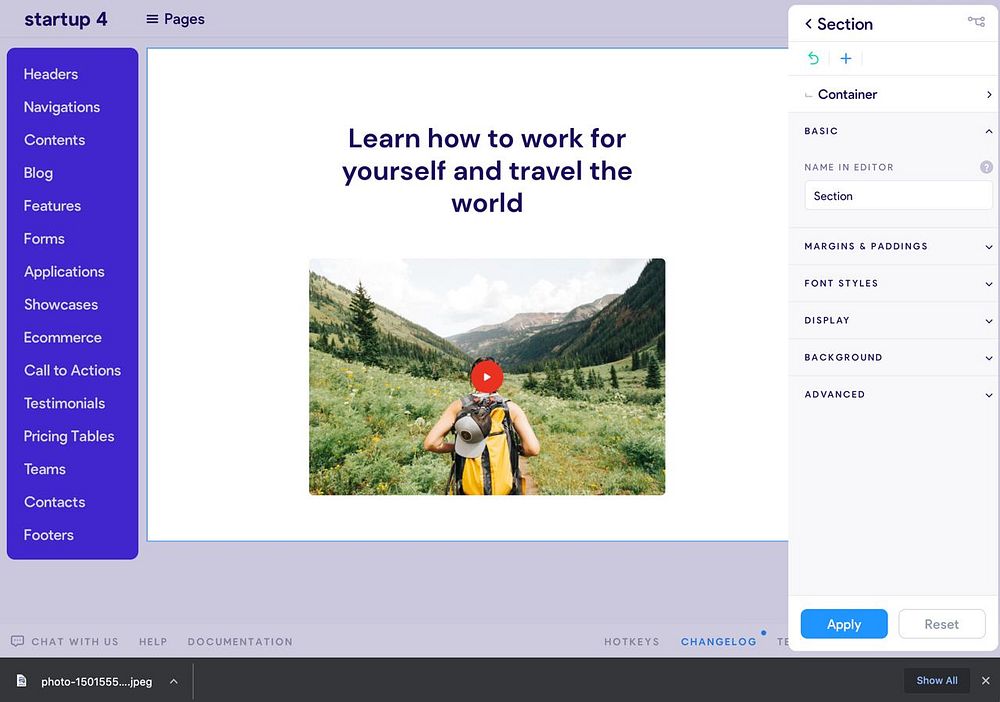Expand the Font Styles group
This screenshot has height=702, width=1000.
[894, 283]
